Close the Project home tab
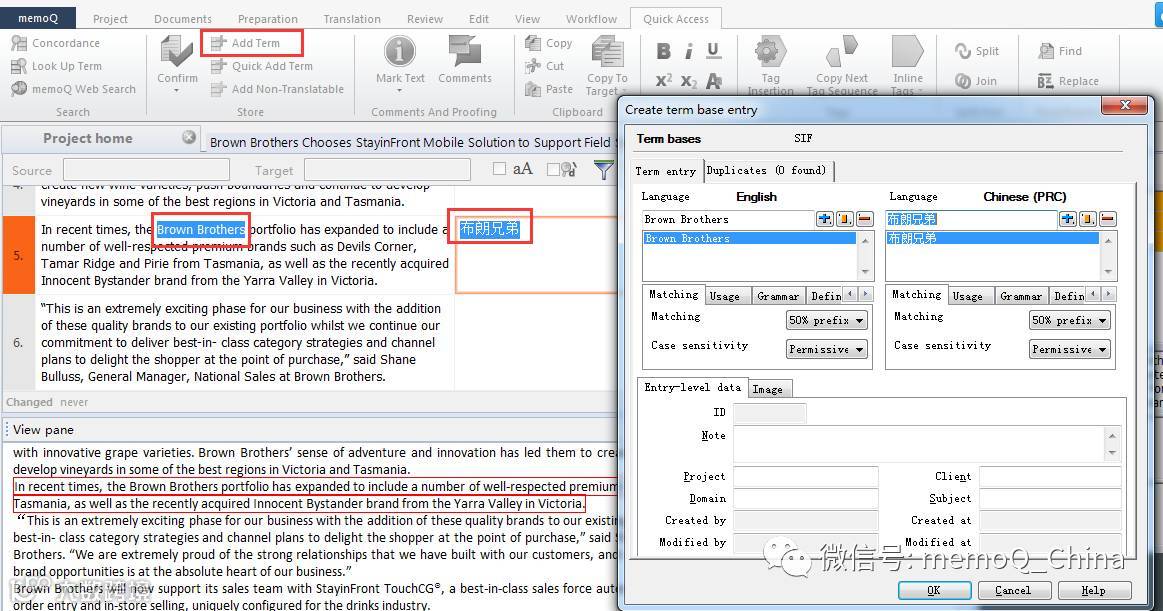Image resolution: width=1163 pixels, height=611 pixels. [189, 137]
